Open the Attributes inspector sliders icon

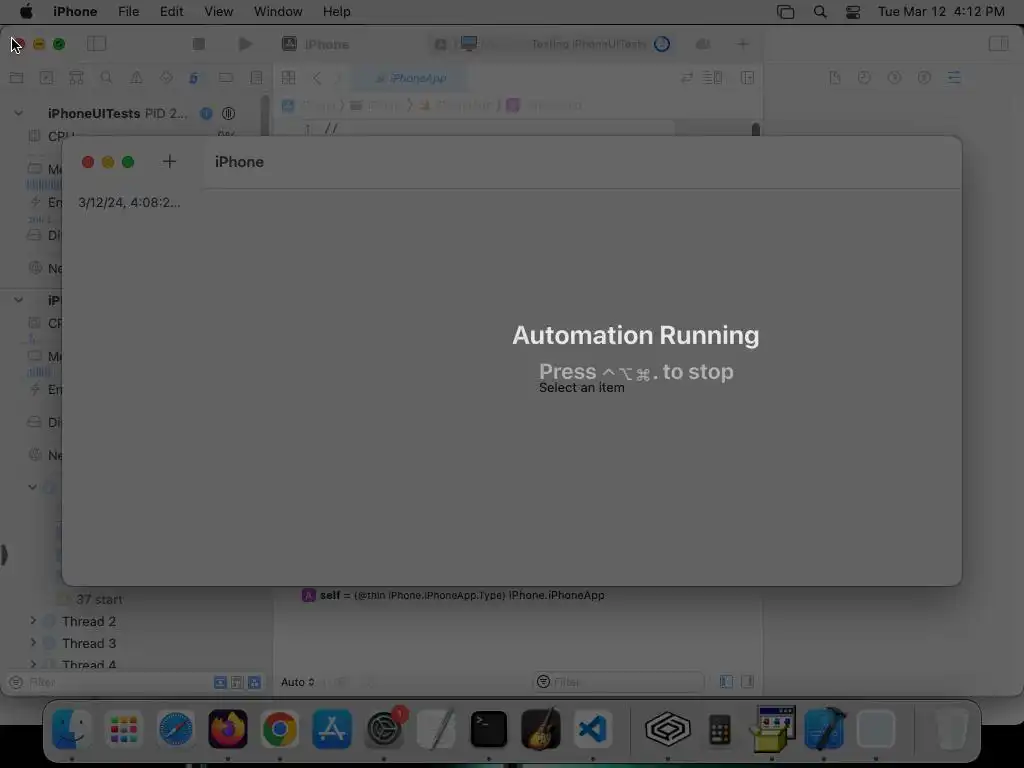tap(954, 78)
